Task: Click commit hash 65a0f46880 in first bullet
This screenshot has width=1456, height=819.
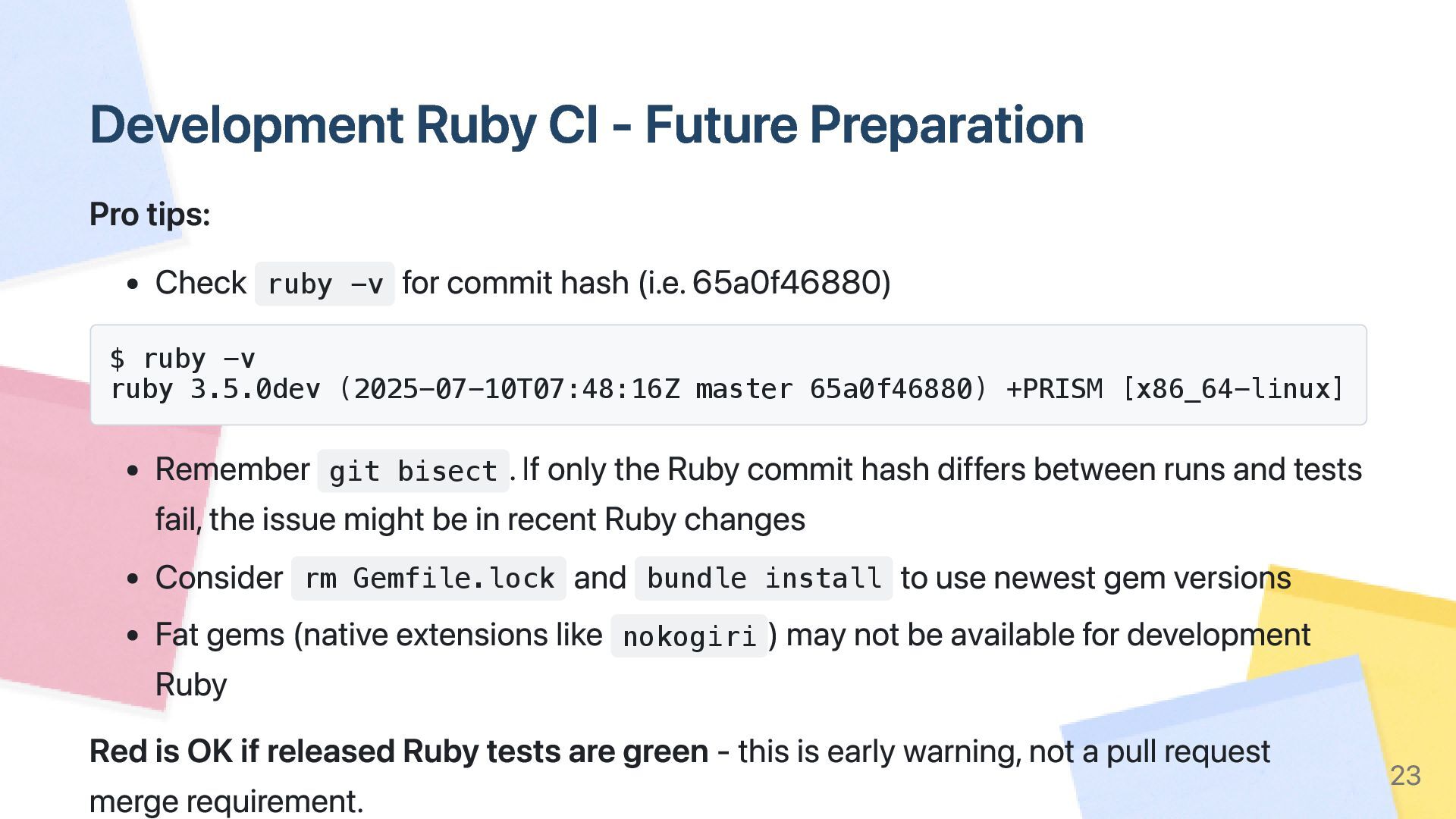Action: click(x=786, y=283)
